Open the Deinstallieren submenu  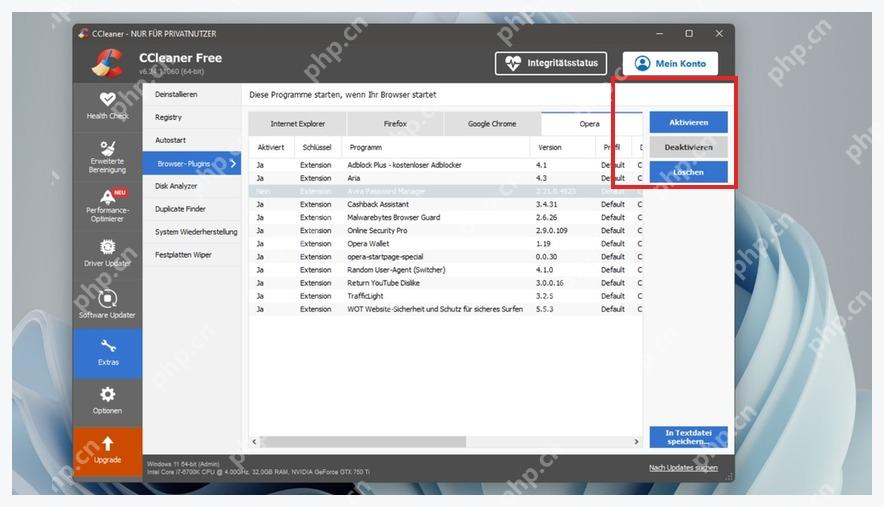click(x=192, y=95)
